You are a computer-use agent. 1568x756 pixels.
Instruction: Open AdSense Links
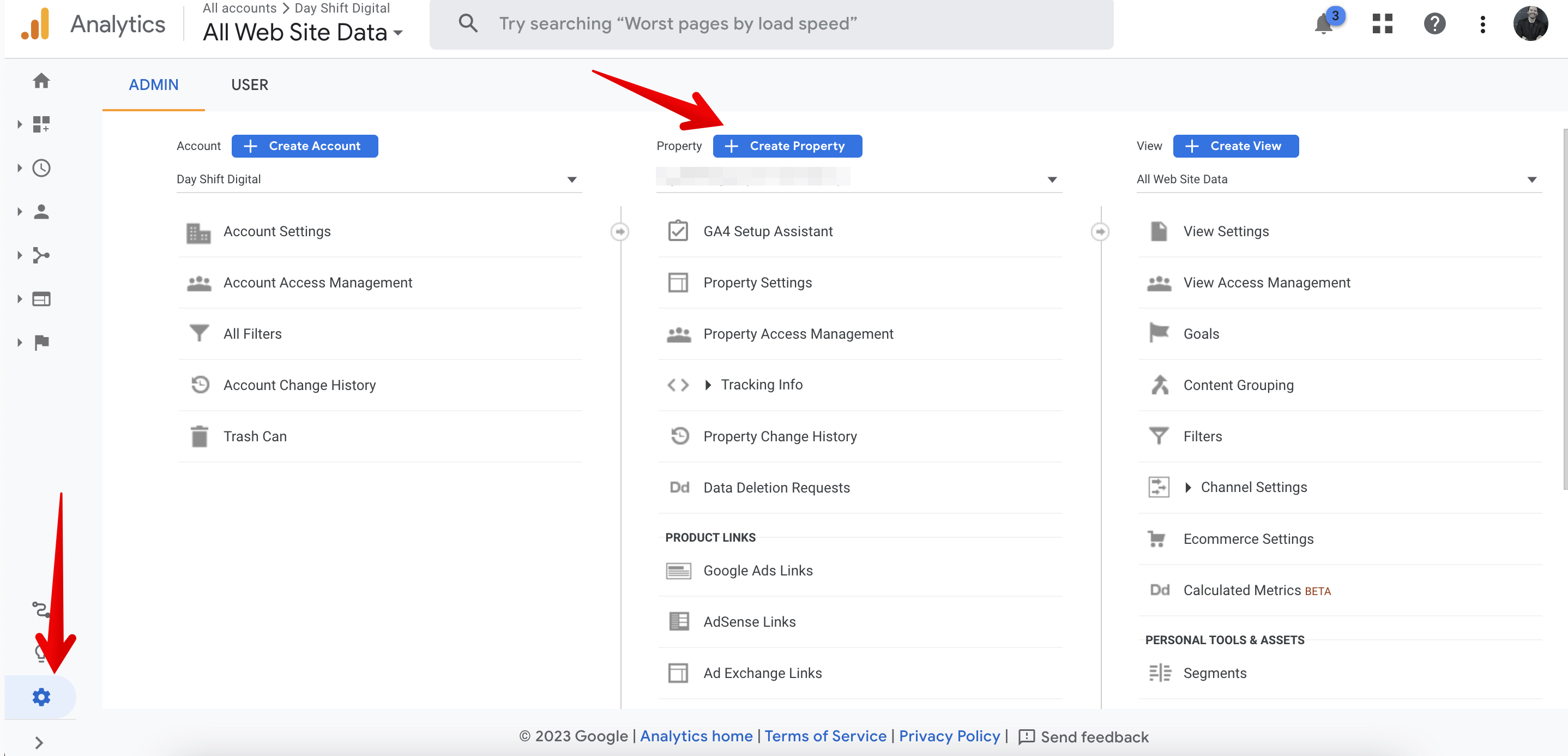749,622
